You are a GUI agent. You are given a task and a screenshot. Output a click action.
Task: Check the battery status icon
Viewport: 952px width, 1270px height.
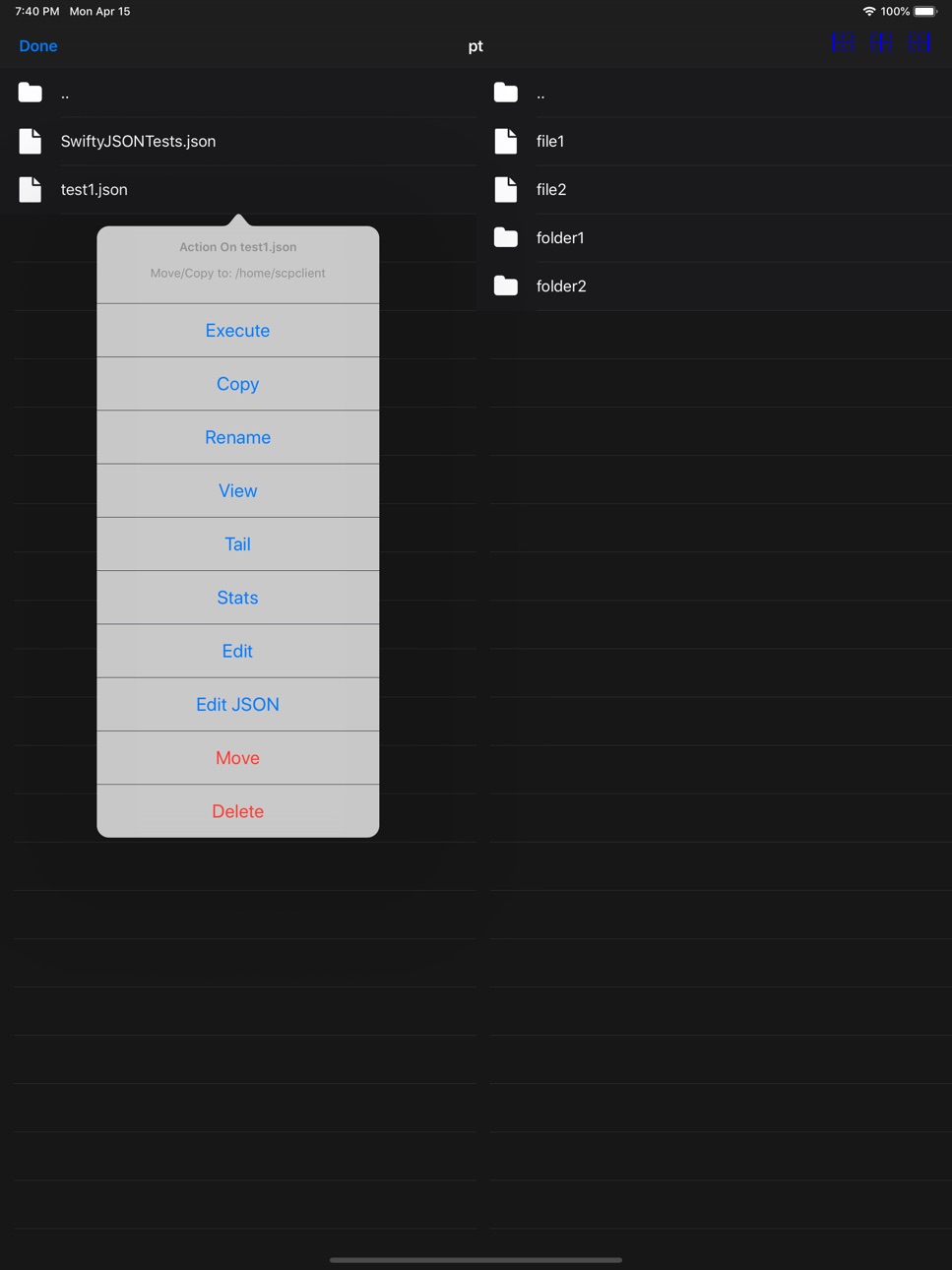coord(925,12)
